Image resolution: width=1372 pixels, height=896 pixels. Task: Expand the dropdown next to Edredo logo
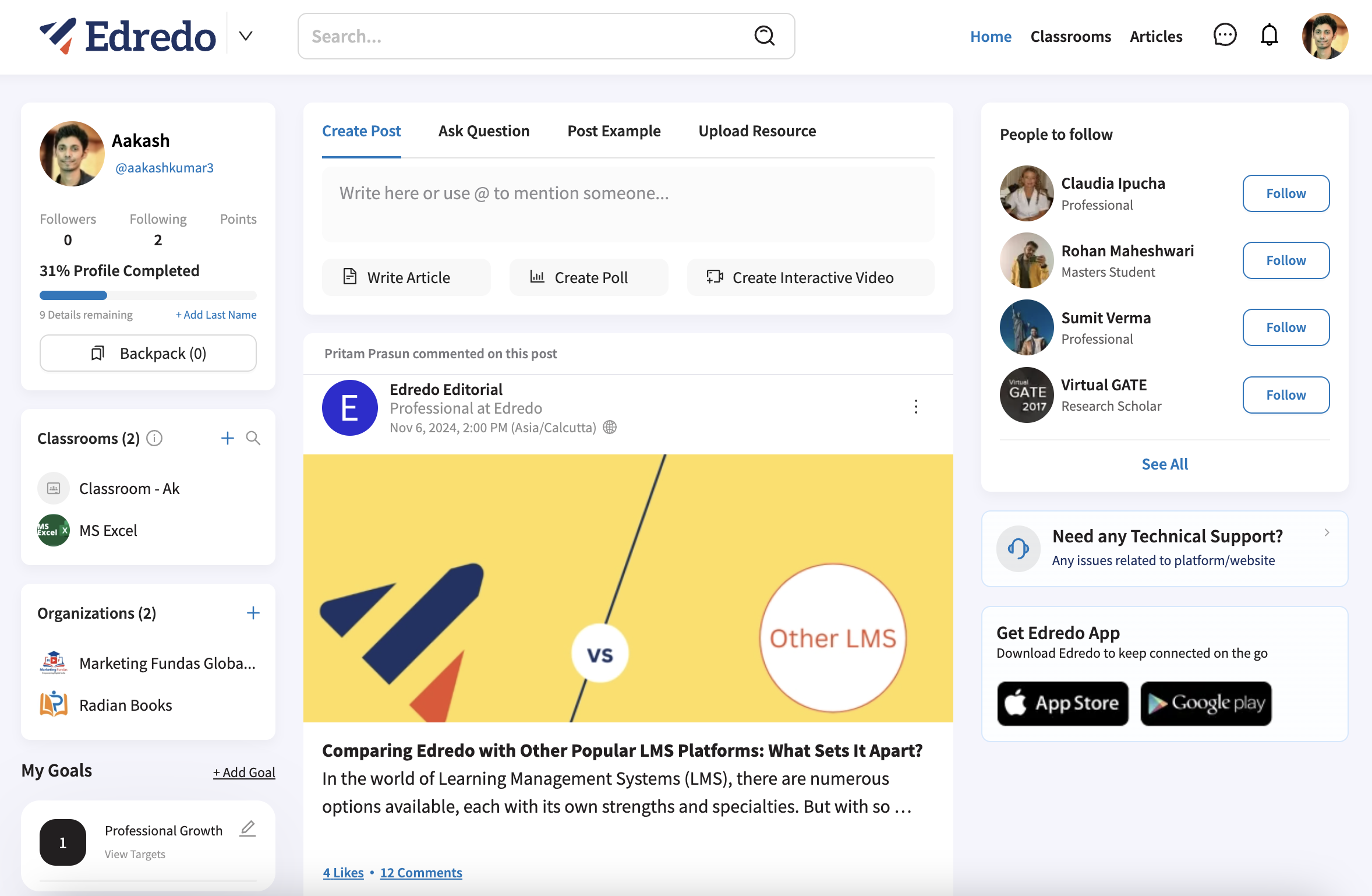tap(246, 36)
